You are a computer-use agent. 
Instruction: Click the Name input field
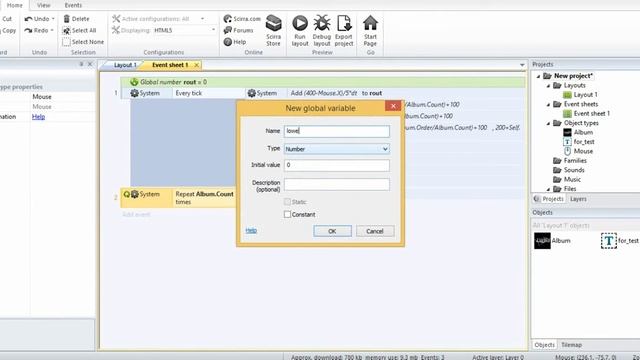pyautogui.click(x=337, y=131)
